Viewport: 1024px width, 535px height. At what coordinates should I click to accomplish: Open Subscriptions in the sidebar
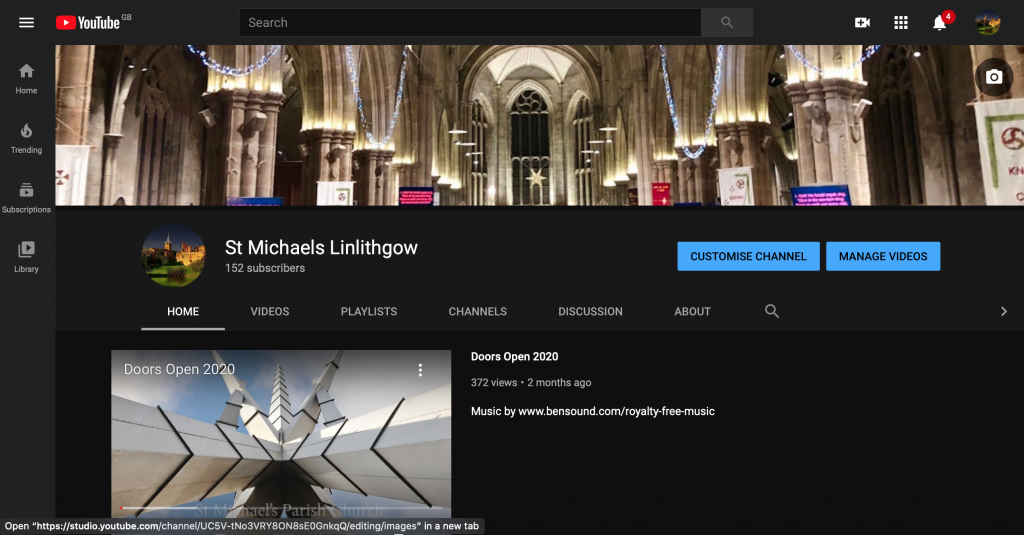(x=26, y=197)
